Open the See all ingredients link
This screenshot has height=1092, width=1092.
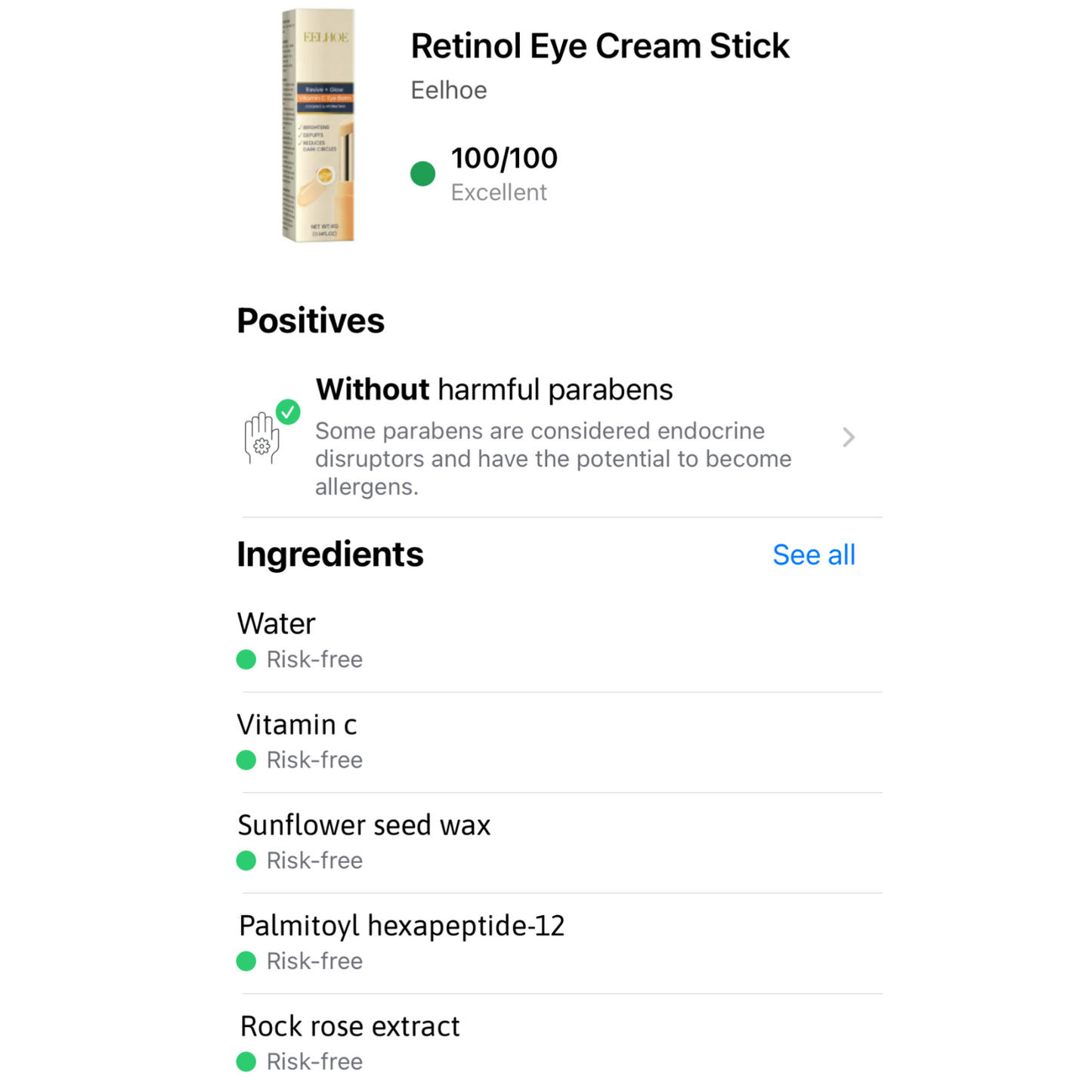pyautogui.click(x=813, y=555)
